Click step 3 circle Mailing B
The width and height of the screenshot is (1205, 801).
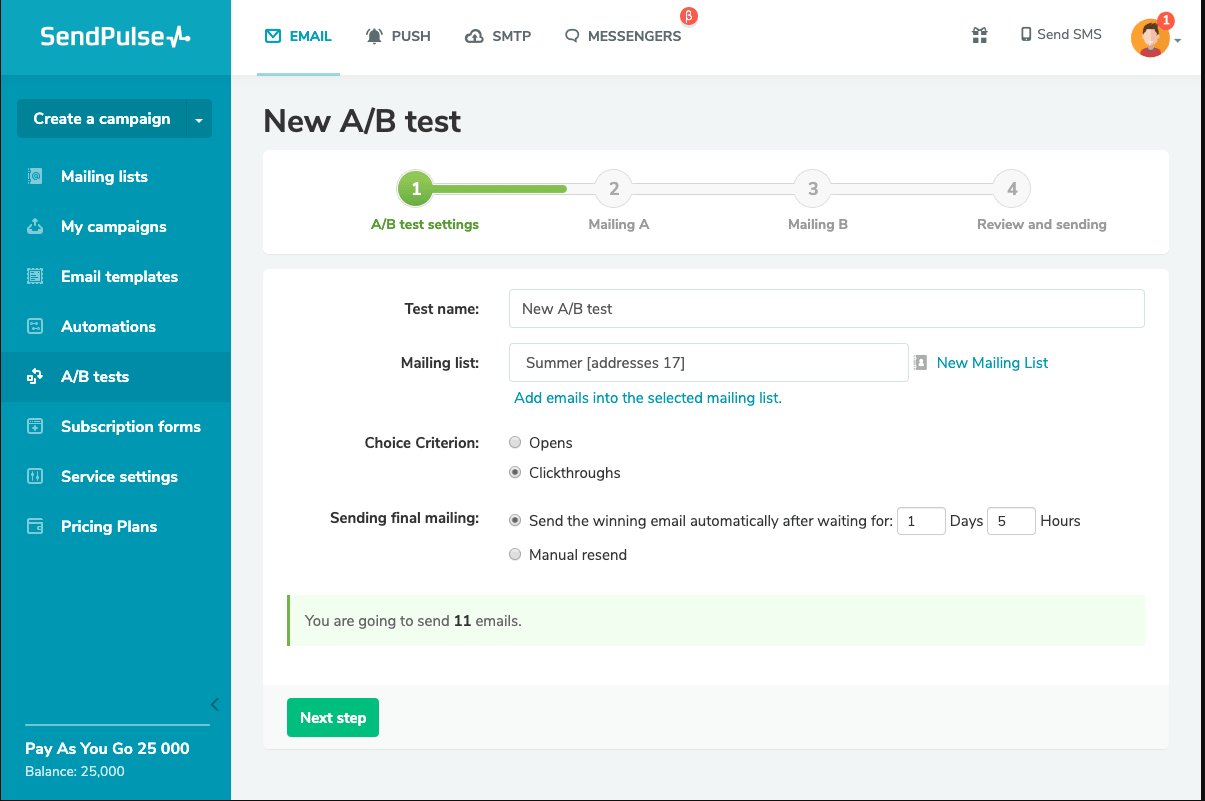tap(813, 188)
